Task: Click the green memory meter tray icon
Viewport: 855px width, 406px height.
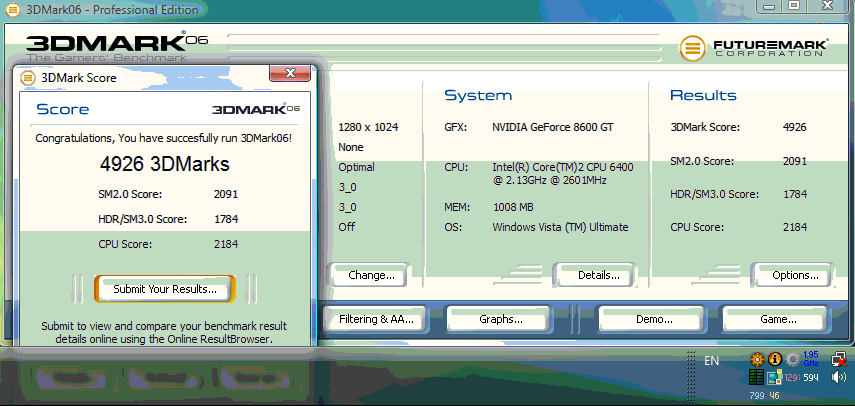Action: [x=757, y=377]
